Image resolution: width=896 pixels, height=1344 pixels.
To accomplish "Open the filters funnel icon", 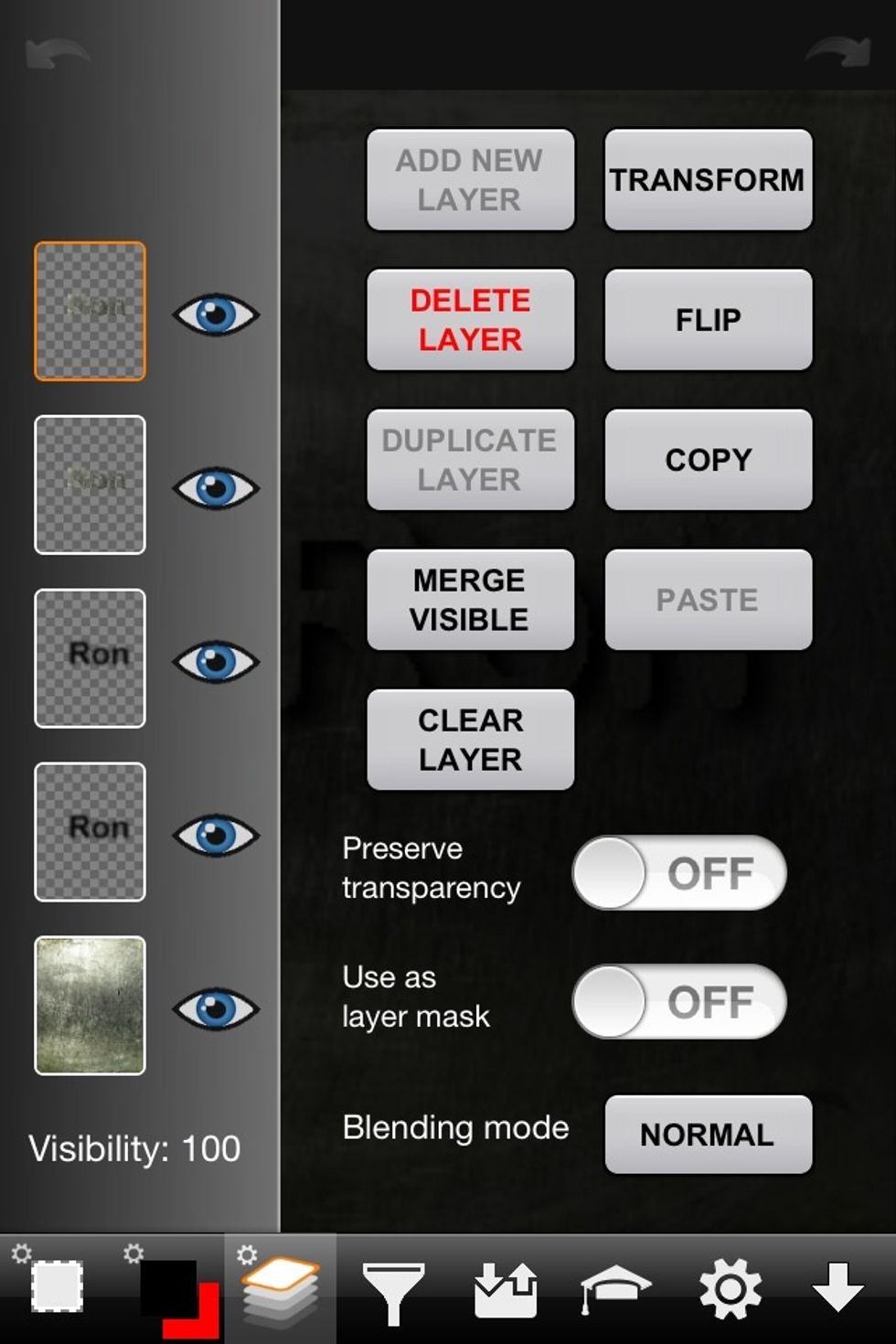I will (393, 1291).
